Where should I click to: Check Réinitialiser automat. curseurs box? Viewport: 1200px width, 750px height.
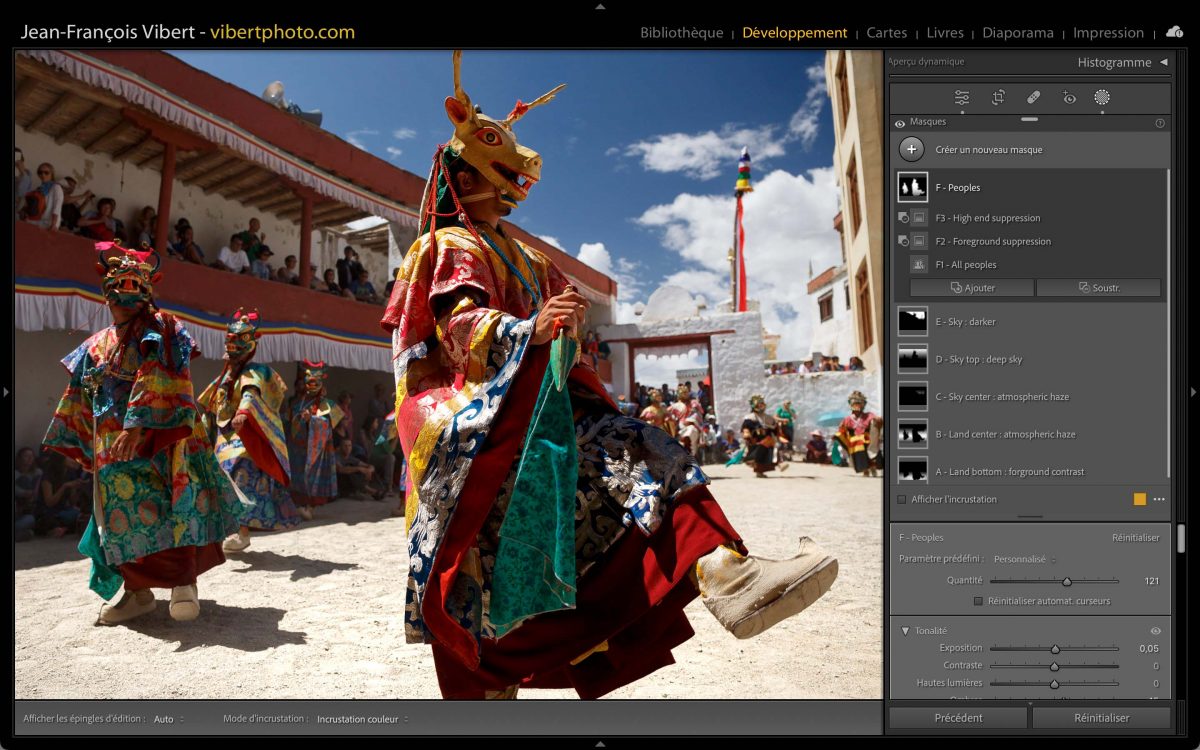(x=978, y=601)
